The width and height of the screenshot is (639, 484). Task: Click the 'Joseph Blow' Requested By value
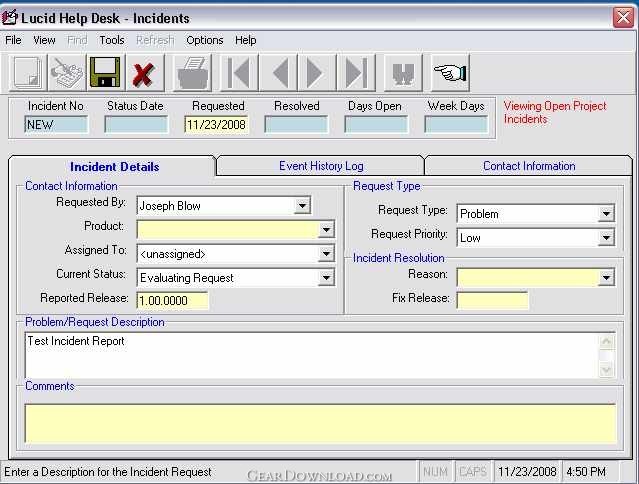pos(170,206)
